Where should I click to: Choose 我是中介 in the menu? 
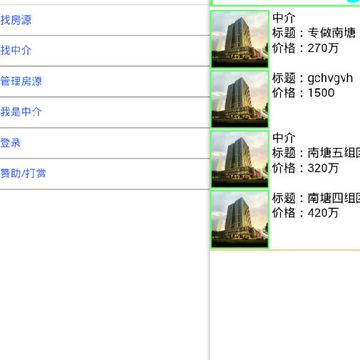click(105, 112)
